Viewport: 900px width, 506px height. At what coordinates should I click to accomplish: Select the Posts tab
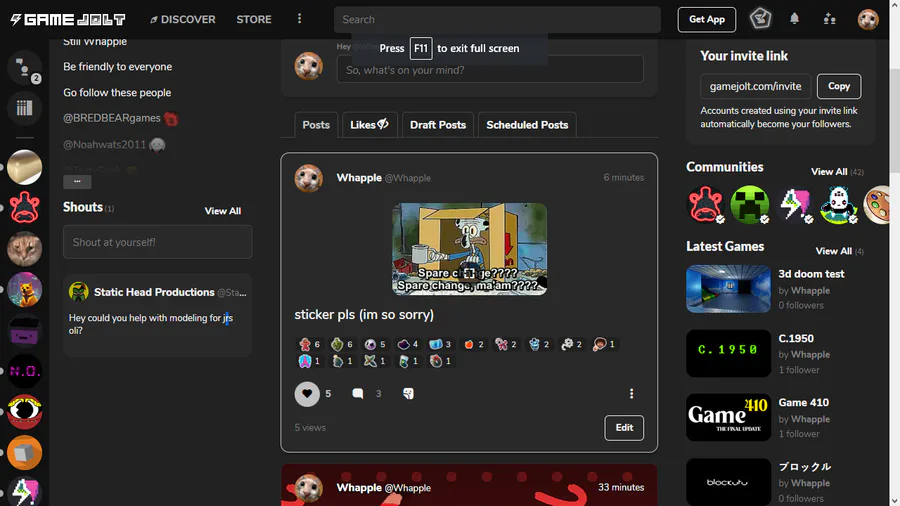[316, 125]
